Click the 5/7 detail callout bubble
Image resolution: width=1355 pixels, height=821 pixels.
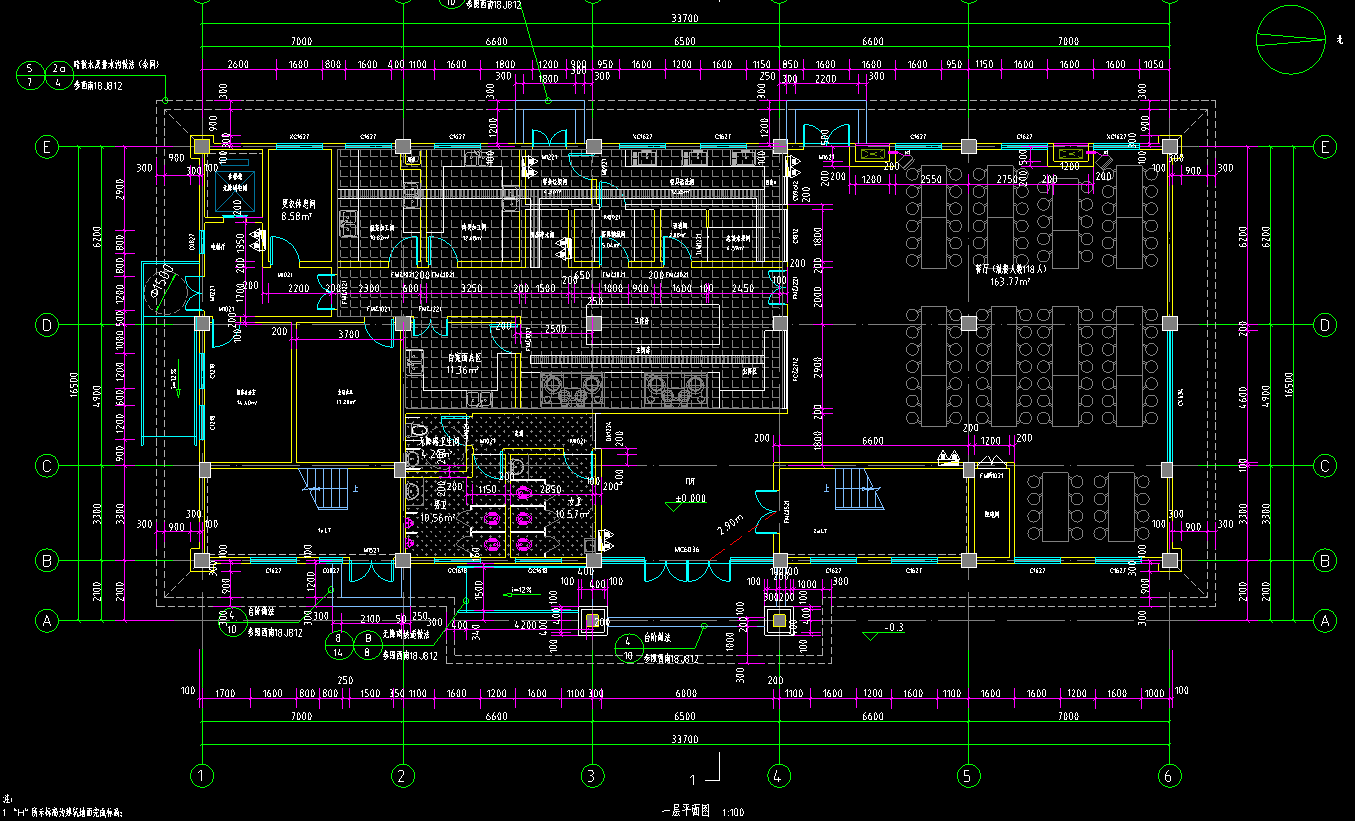coord(29,74)
